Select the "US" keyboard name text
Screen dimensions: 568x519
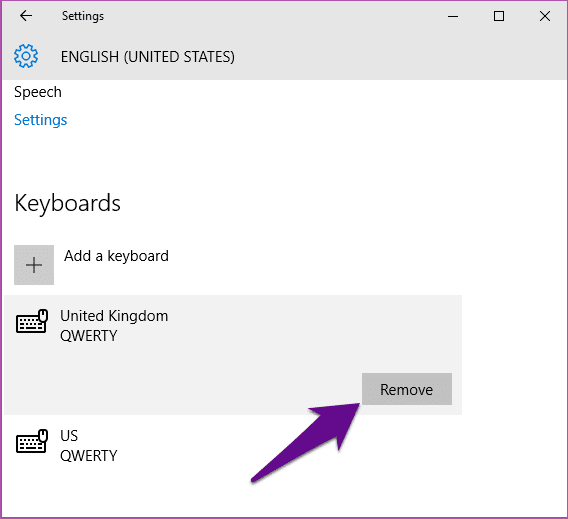click(69, 436)
